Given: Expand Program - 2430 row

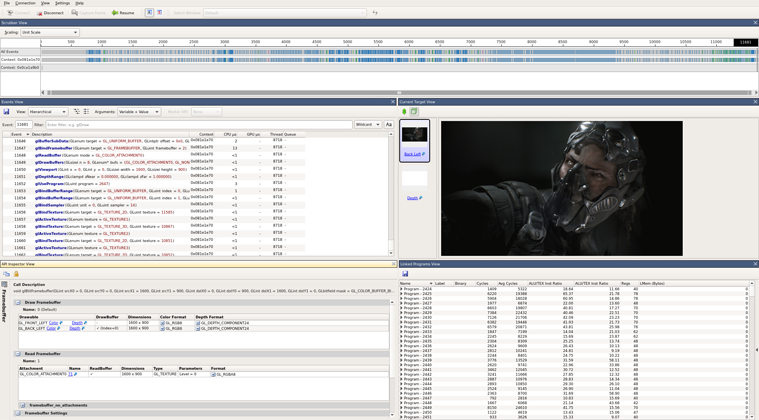Looking at the screenshot, I should [x=401, y=317].
